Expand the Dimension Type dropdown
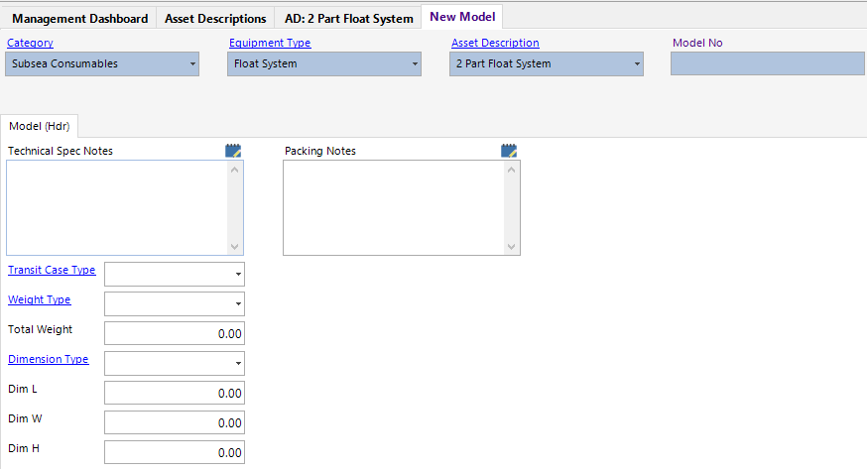The height and width of the screenshot is (469, 867). click(x=238, y=363)
